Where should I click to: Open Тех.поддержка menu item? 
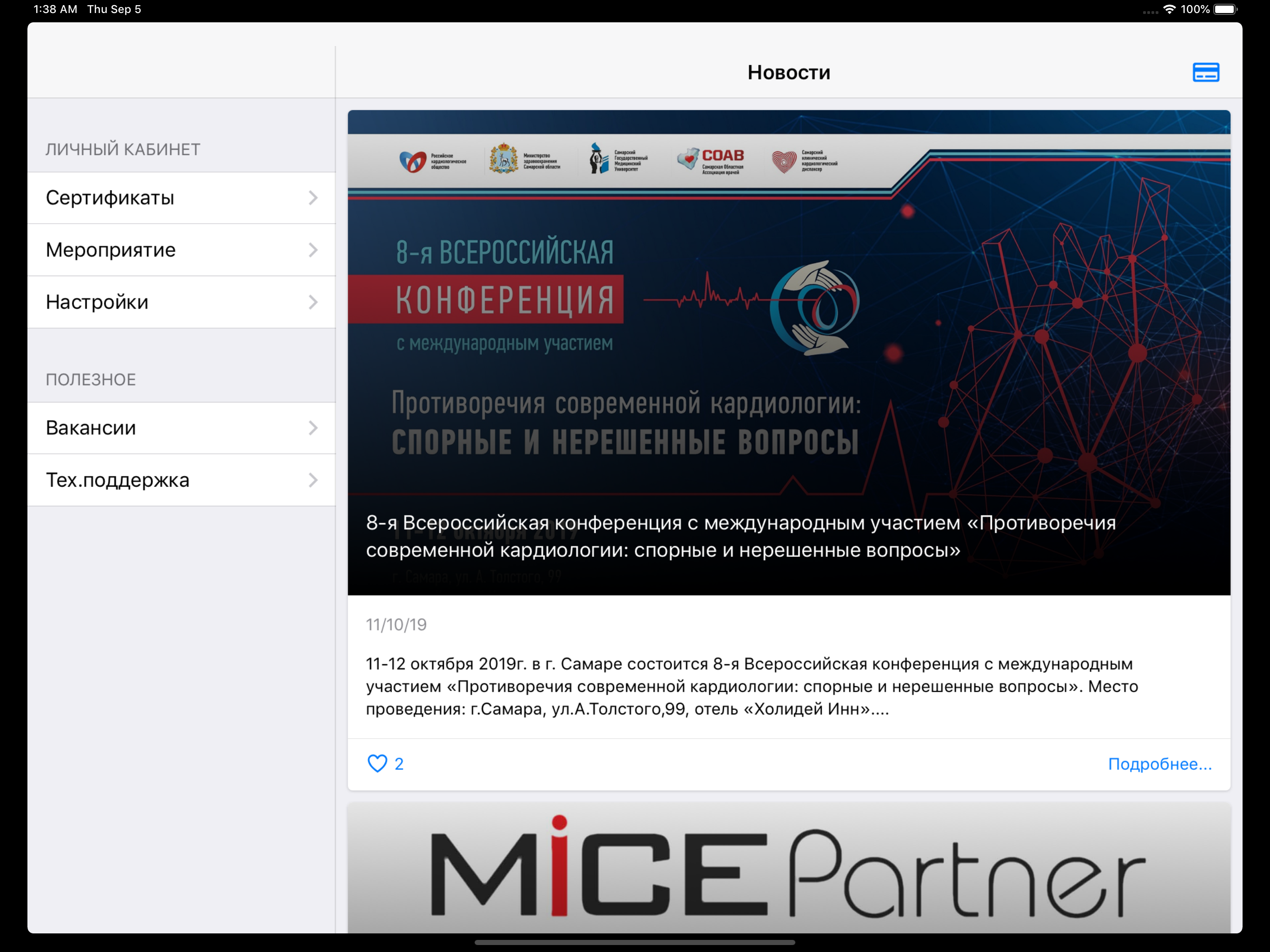(x=181, y=481)
